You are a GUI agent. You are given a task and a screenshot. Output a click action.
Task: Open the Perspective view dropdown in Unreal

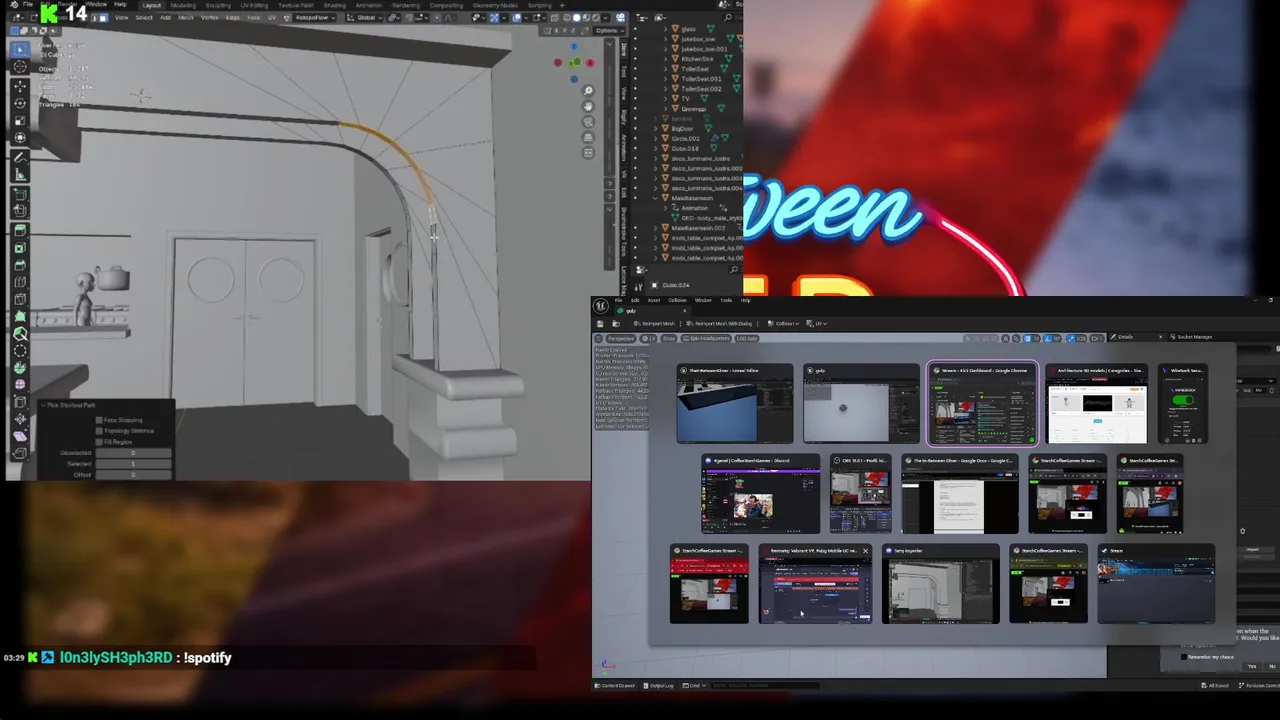pos(620,338)
